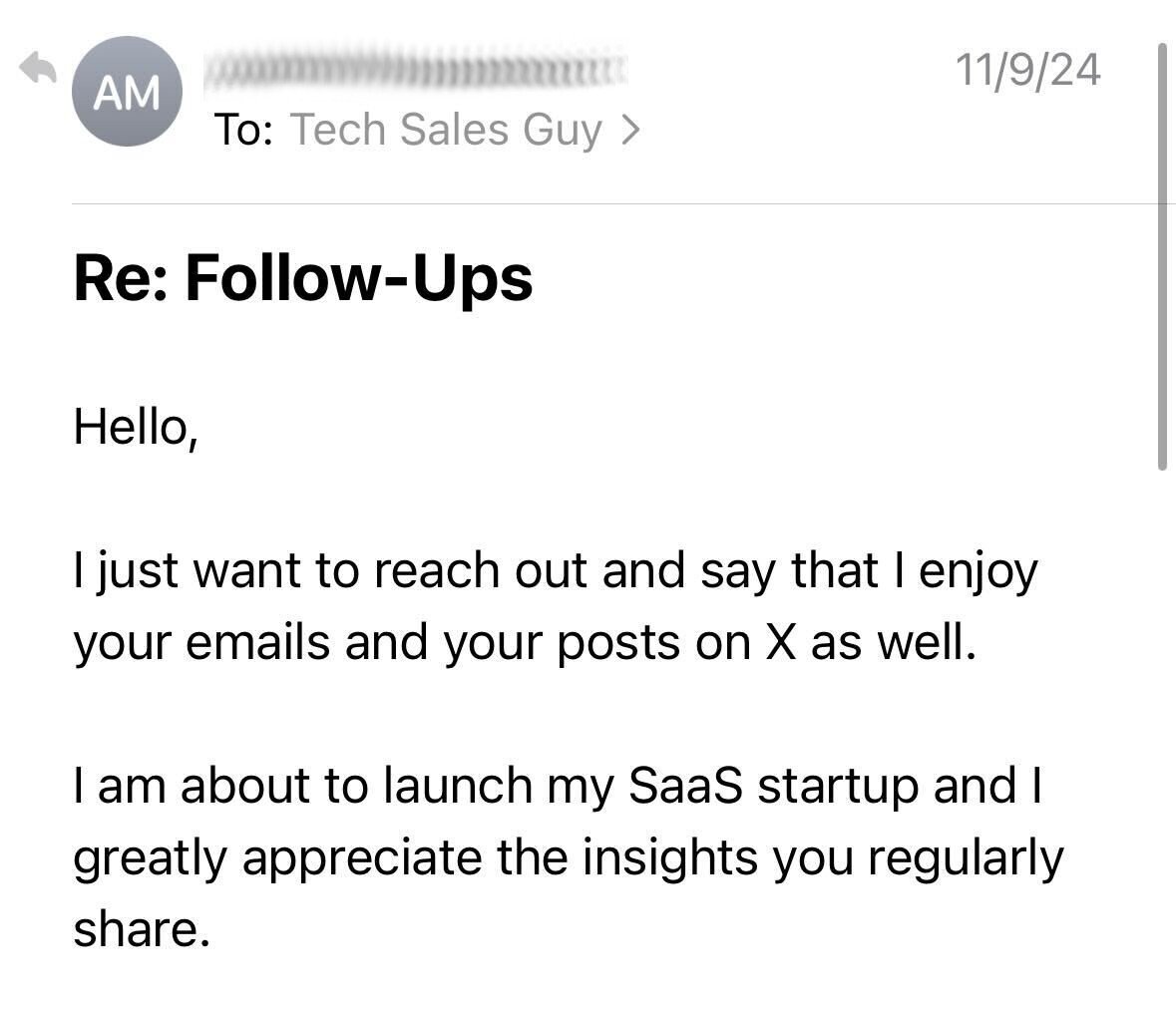Click the "To:" label in header
Screen dimensions: 1176x1011
243,130
